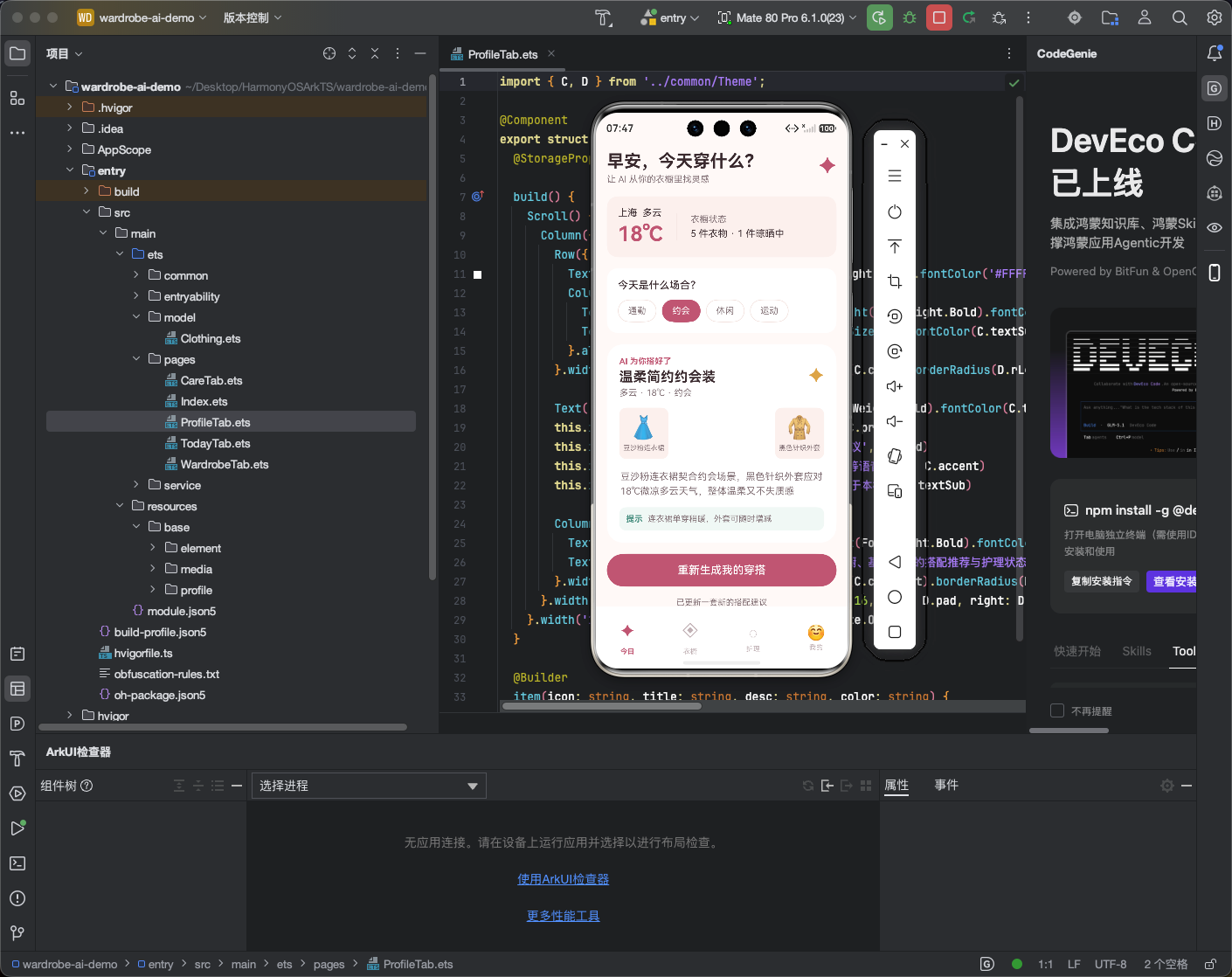Click the UTF-8 encoding in status bar

(1111, 964)
